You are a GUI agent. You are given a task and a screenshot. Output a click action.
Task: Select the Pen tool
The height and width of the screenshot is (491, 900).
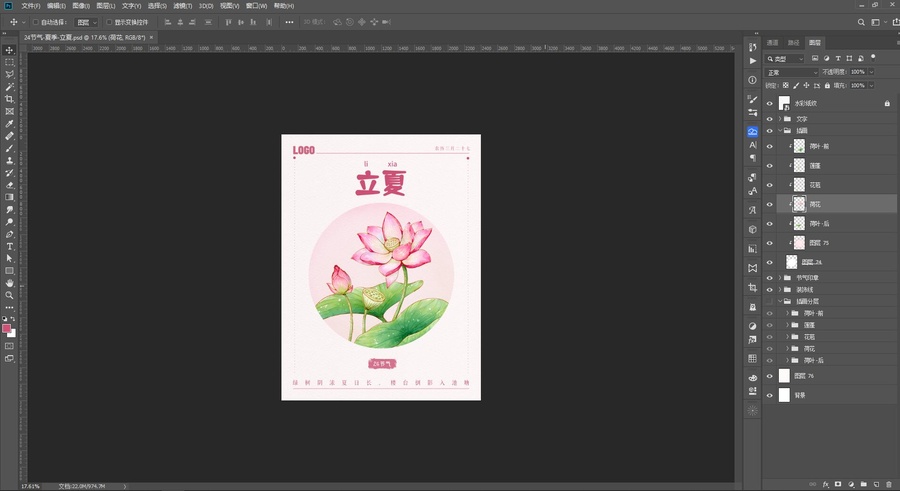coord(9,234)
